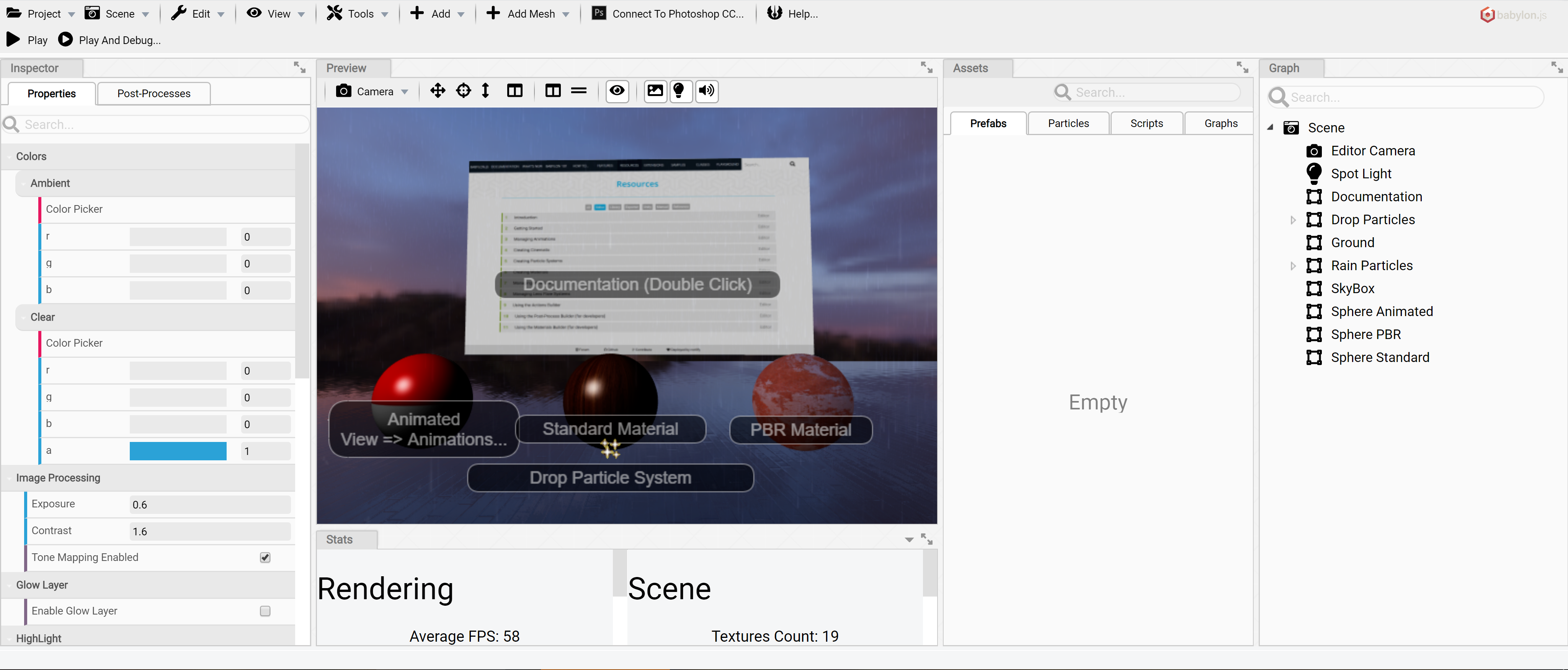This screenshot has height=670, width=1568.
Task: Click the horizontal equals layout icon
Action: tap(579, 91)
